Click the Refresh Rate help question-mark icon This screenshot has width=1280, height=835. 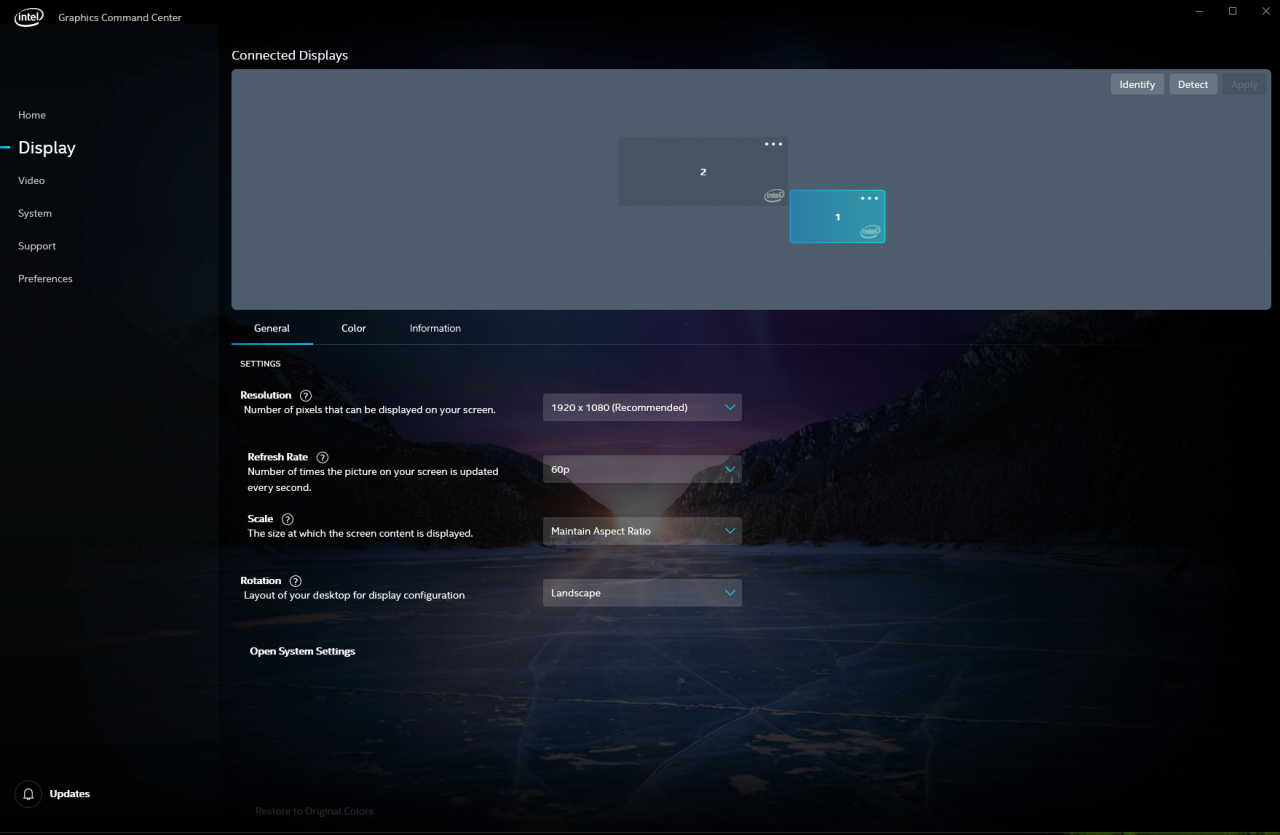pos(322,457)
